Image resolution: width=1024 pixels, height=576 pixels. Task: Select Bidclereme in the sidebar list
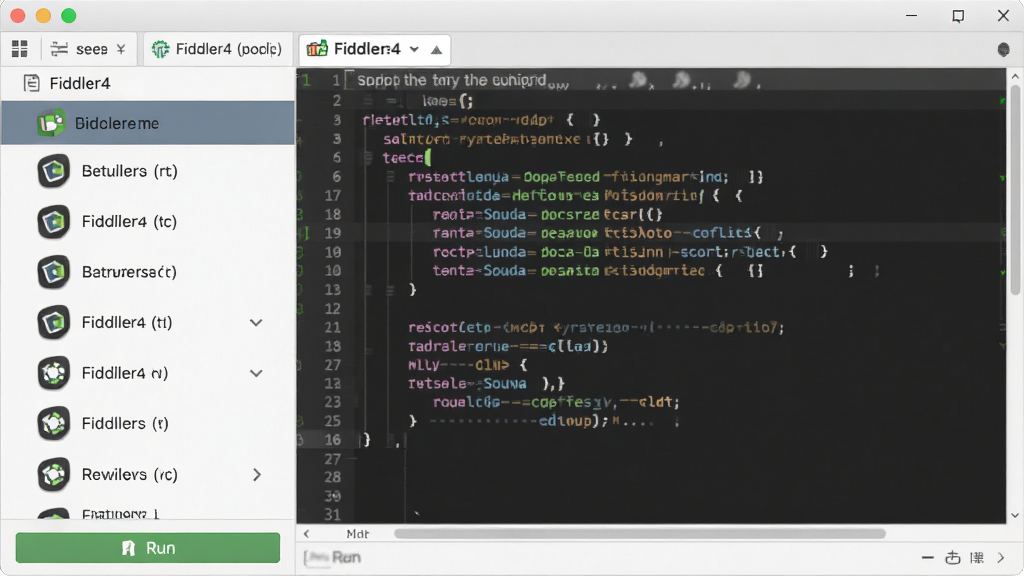pos(148,123)
